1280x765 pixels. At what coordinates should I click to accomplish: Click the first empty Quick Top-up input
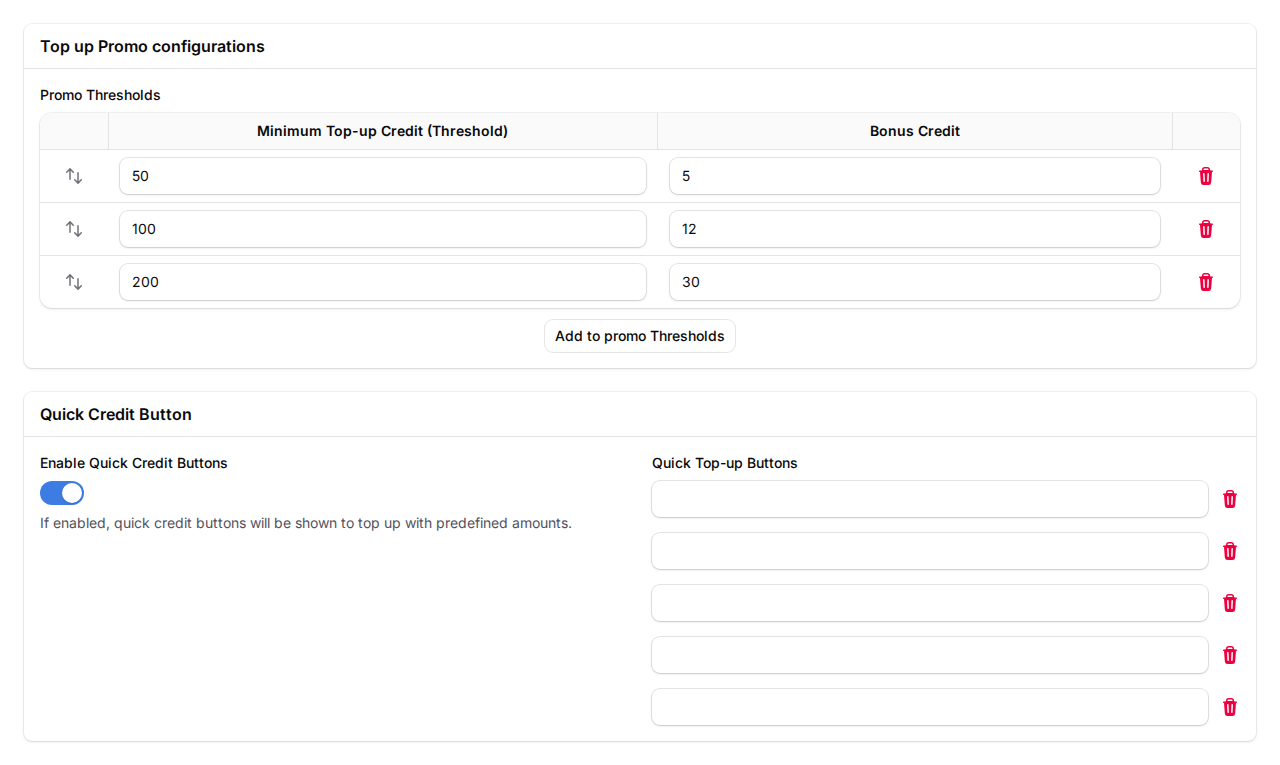click(x=929, y=499)
